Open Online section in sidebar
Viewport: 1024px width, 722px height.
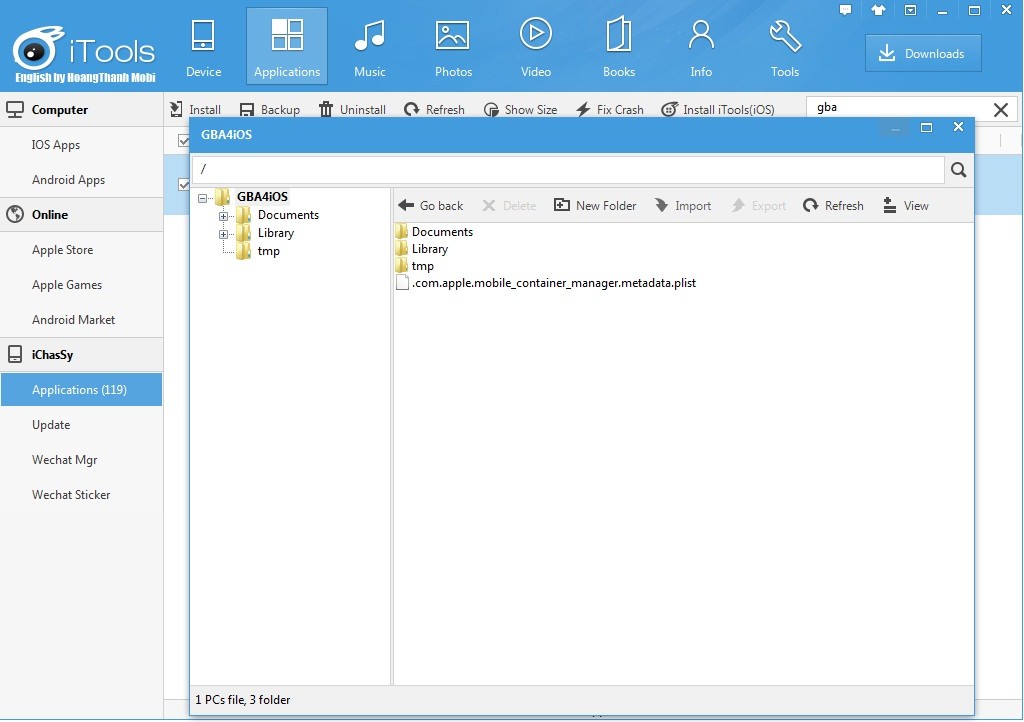(x=82, y=215)
